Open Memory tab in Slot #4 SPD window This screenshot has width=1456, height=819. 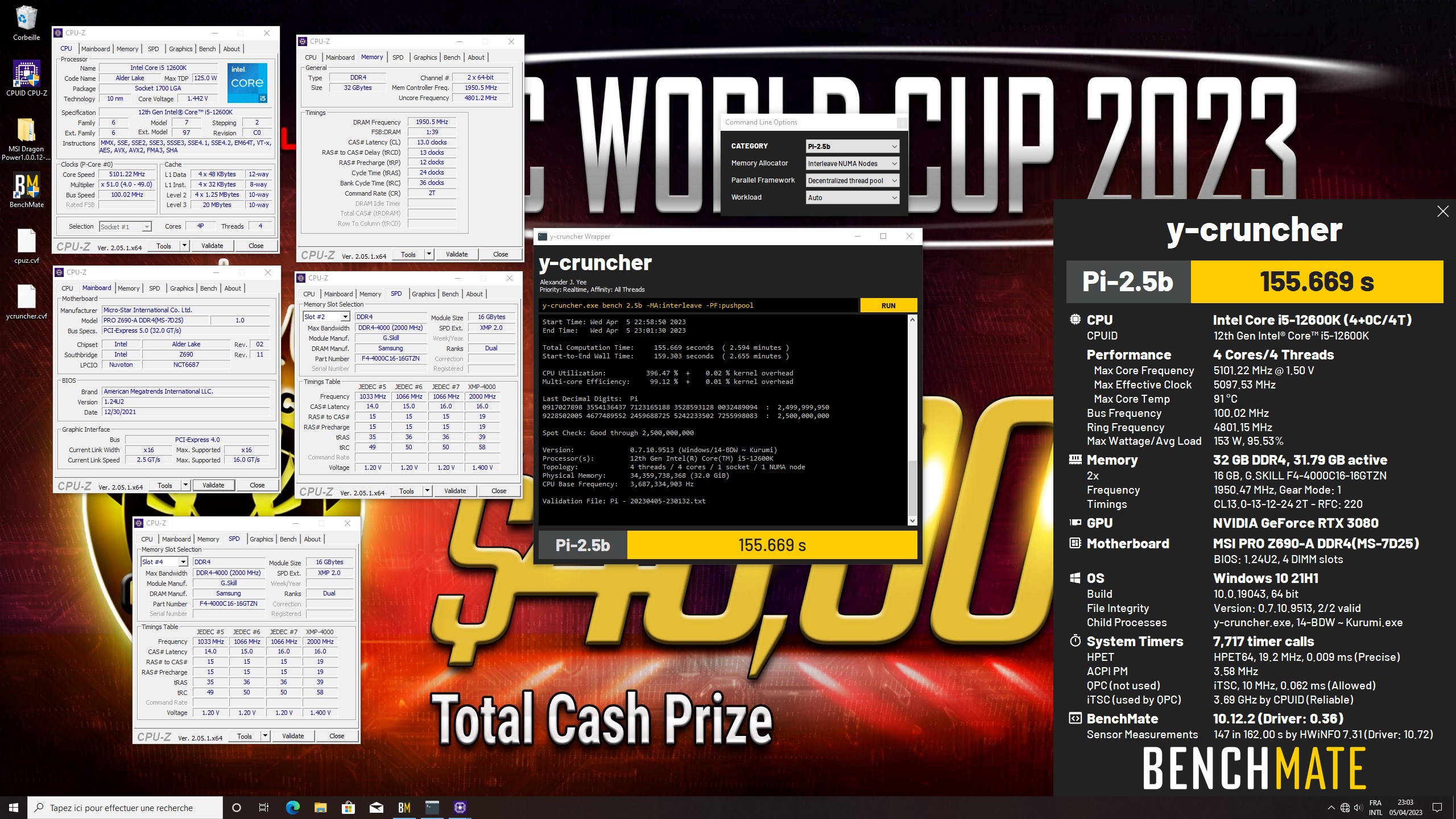pos(208,539)
